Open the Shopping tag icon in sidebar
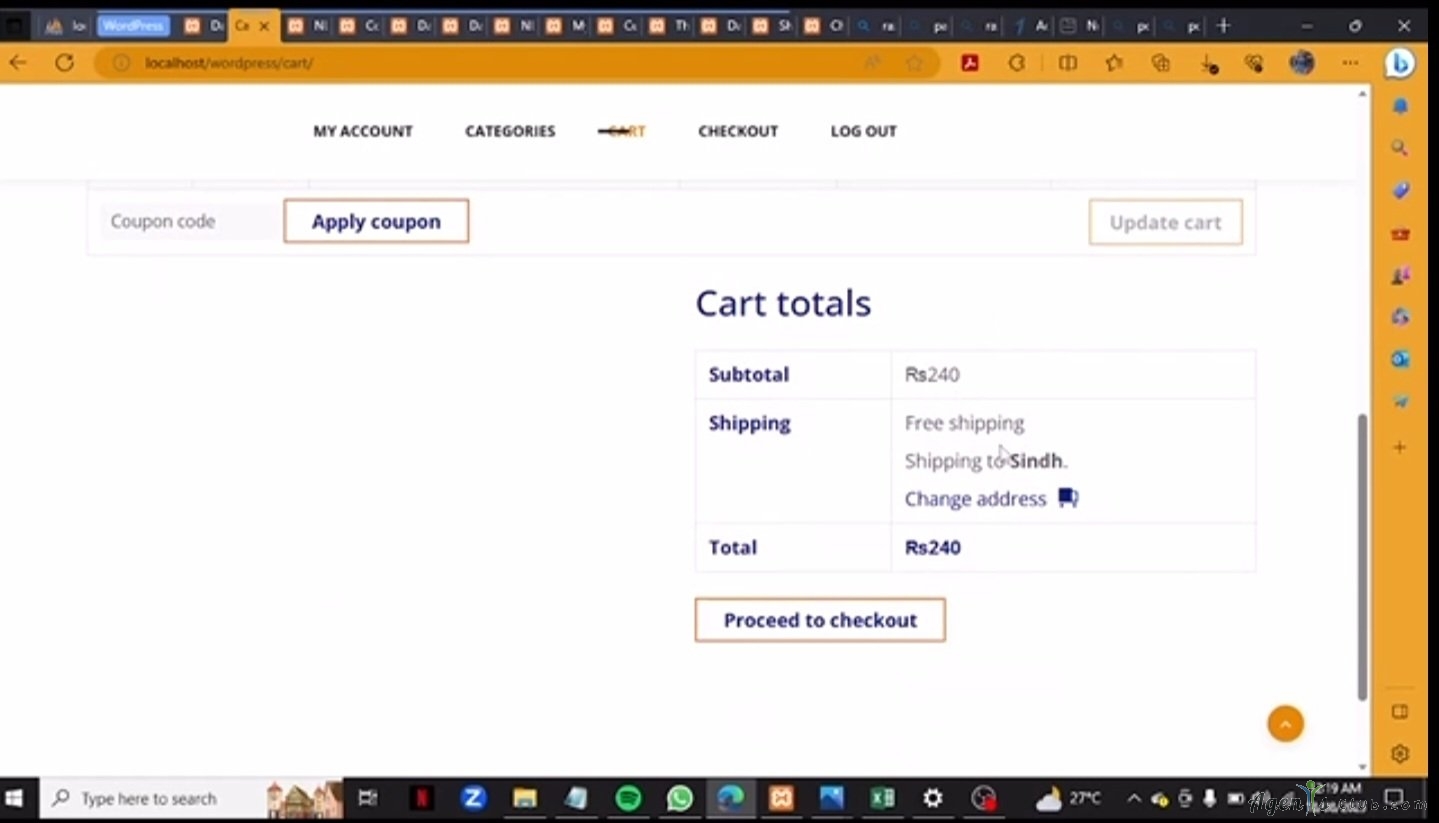The width and height of the screenshot is (1439, 823). point(1400,190)
